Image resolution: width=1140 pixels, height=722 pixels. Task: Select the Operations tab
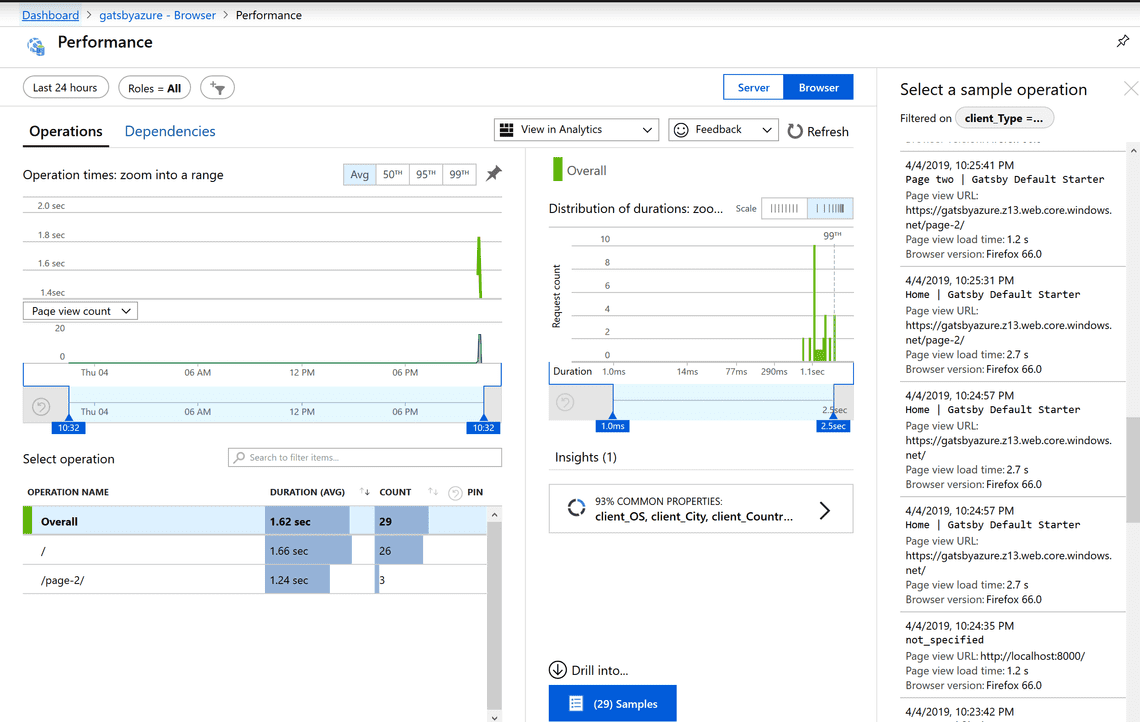coord(66,131)
